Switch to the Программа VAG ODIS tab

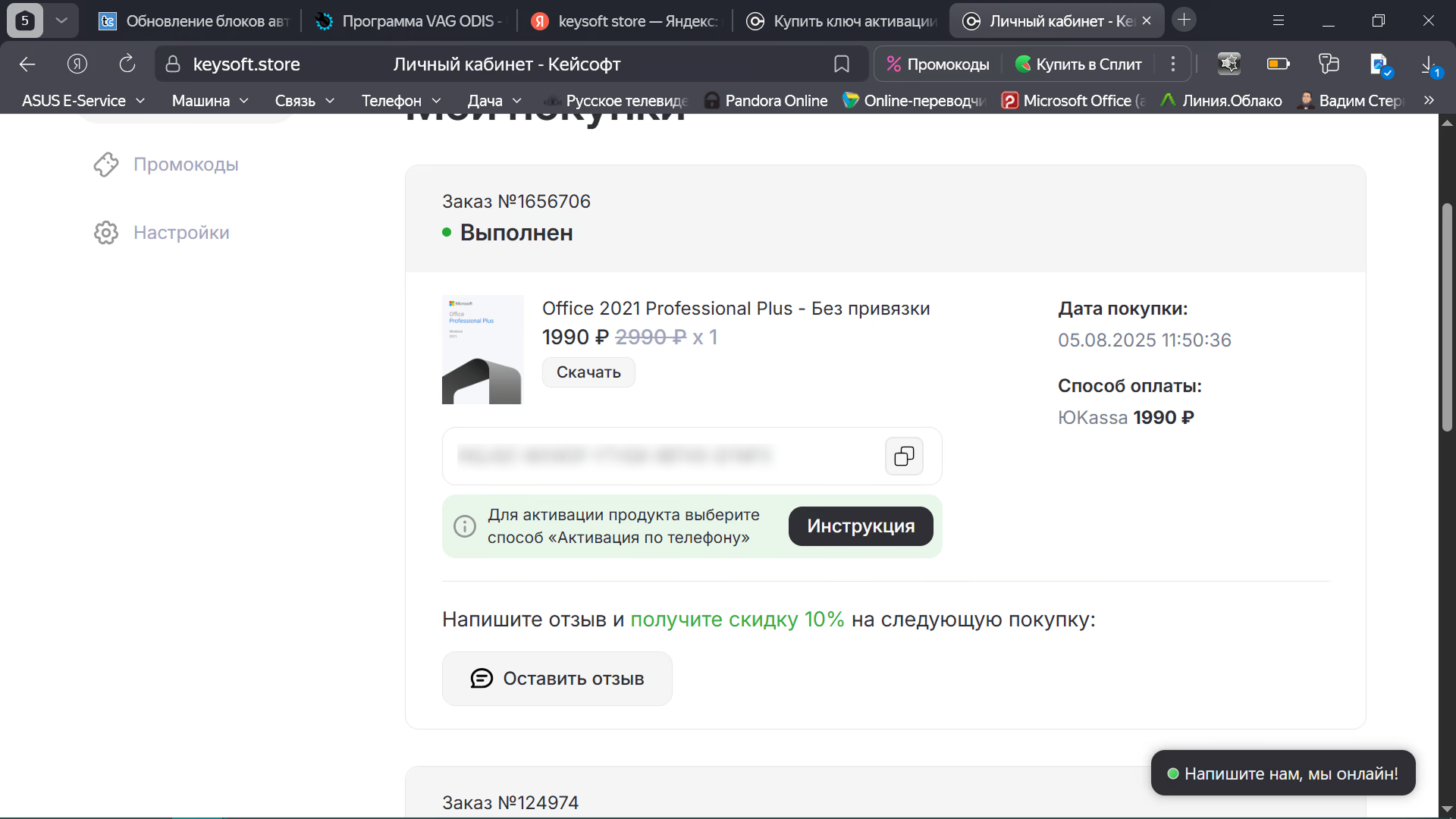(409, 21)
